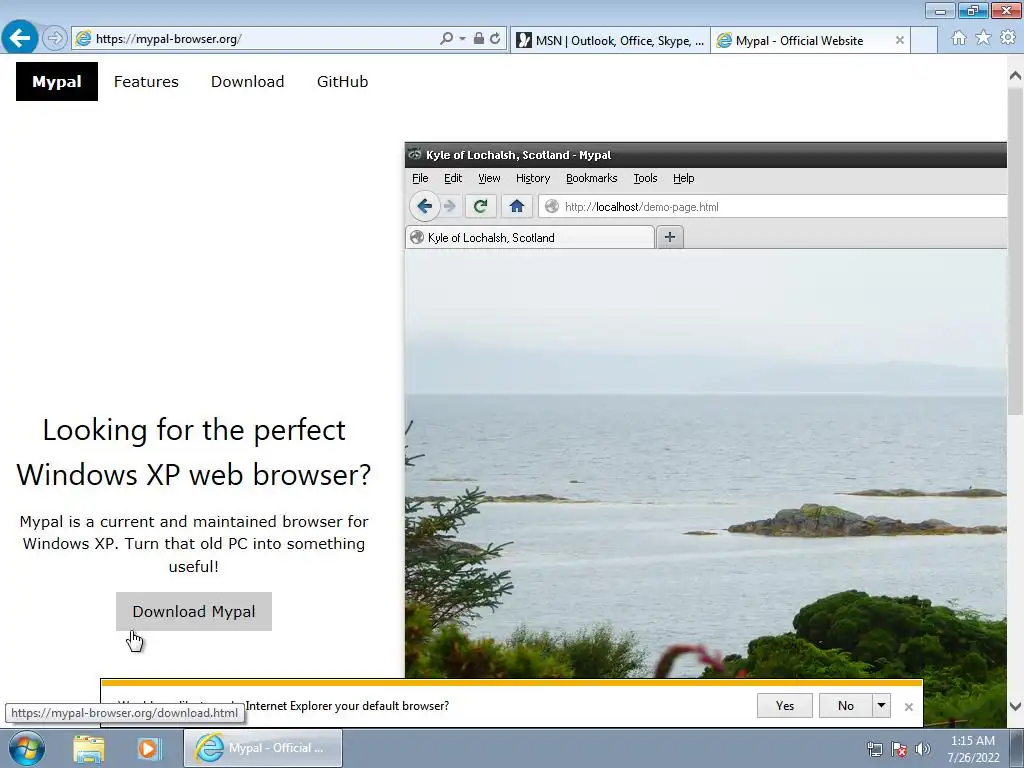The height and width of the screenshot is (768, 1024).
Task: Click Yes on default browser prompt
Action: click(785, 705)
